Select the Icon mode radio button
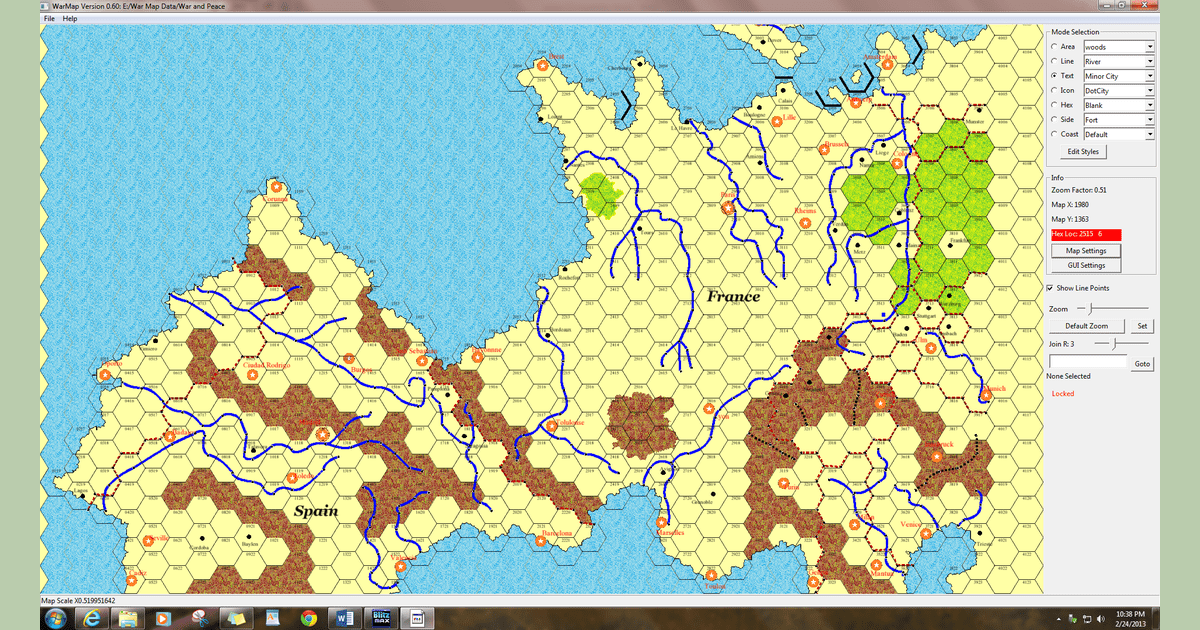The image size is (1200, 630). pyautogui.click(x=1054, y=91)
